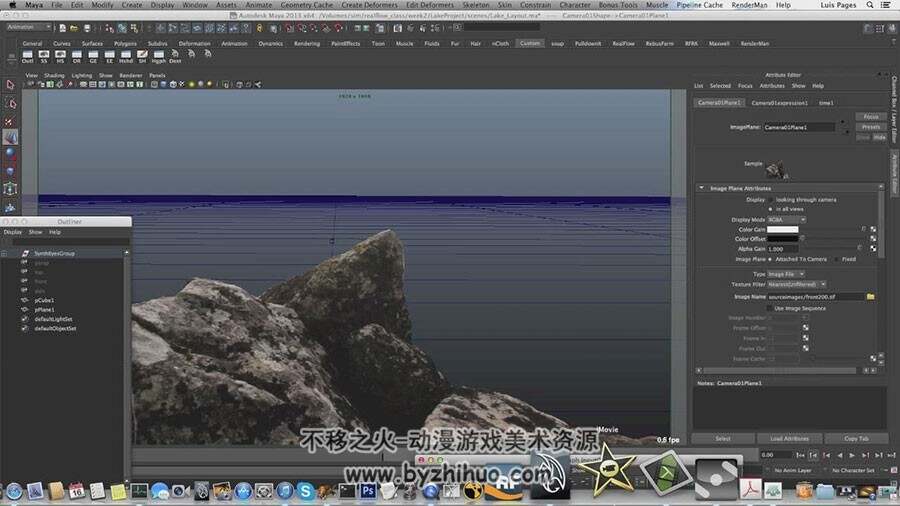
Task: Enable Use Image Sequence checkbox
Action: pos(769,309)
